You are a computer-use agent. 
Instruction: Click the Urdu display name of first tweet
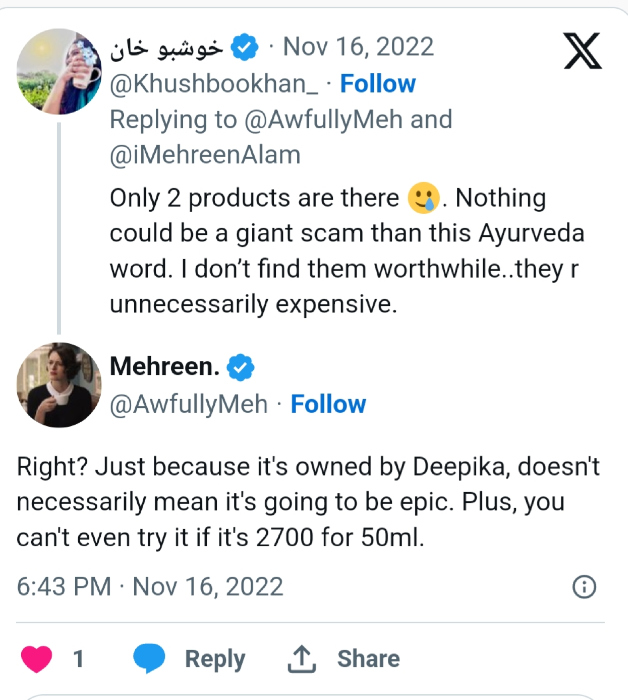[167, 47]
